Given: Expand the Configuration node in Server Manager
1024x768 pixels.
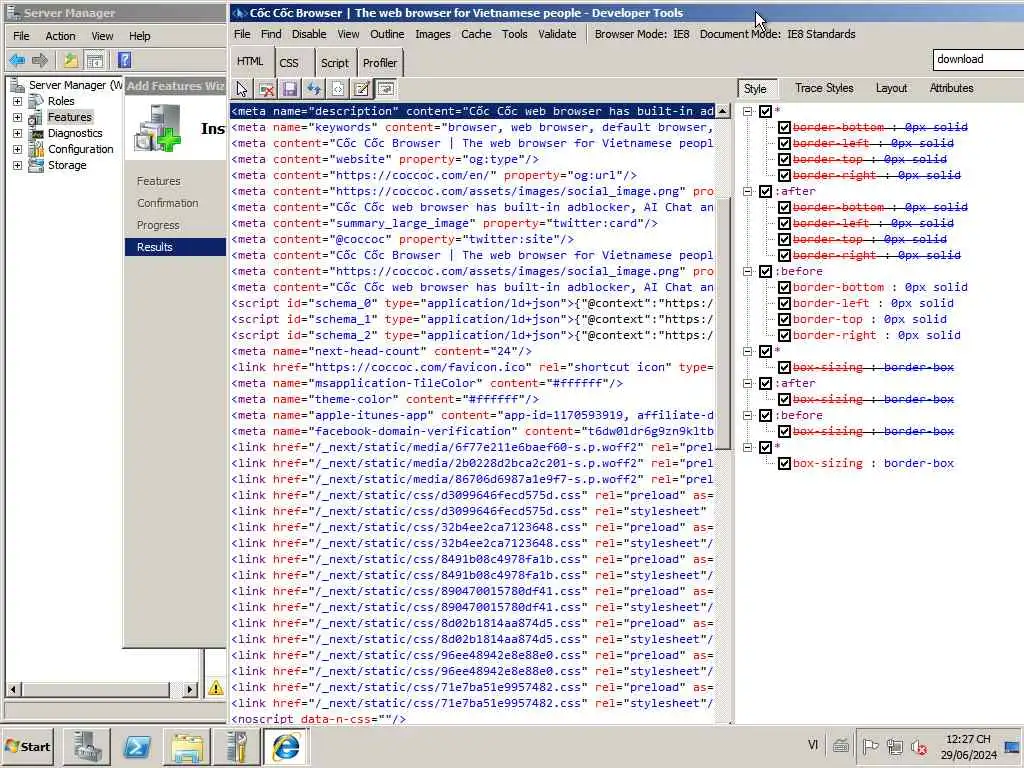Looking at the screenshot, I should point(18,149).
